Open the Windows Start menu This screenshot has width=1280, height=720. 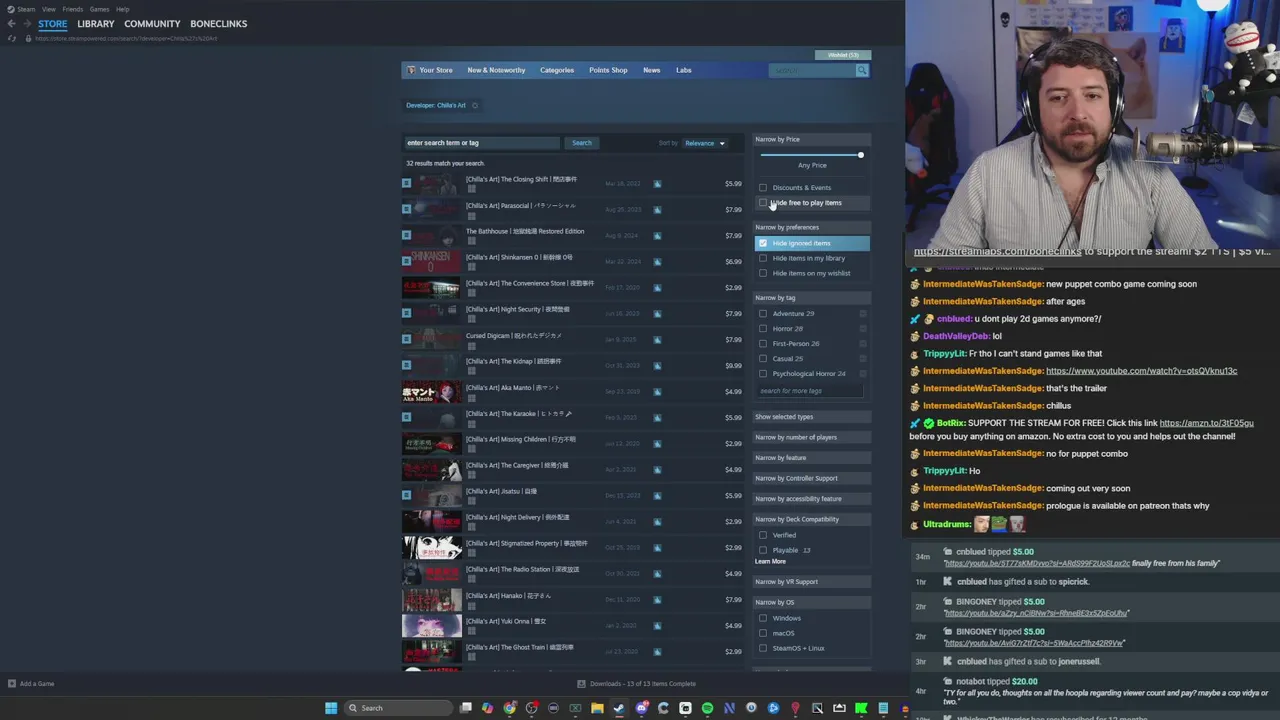pyautogui.click(x=331, y=708)
